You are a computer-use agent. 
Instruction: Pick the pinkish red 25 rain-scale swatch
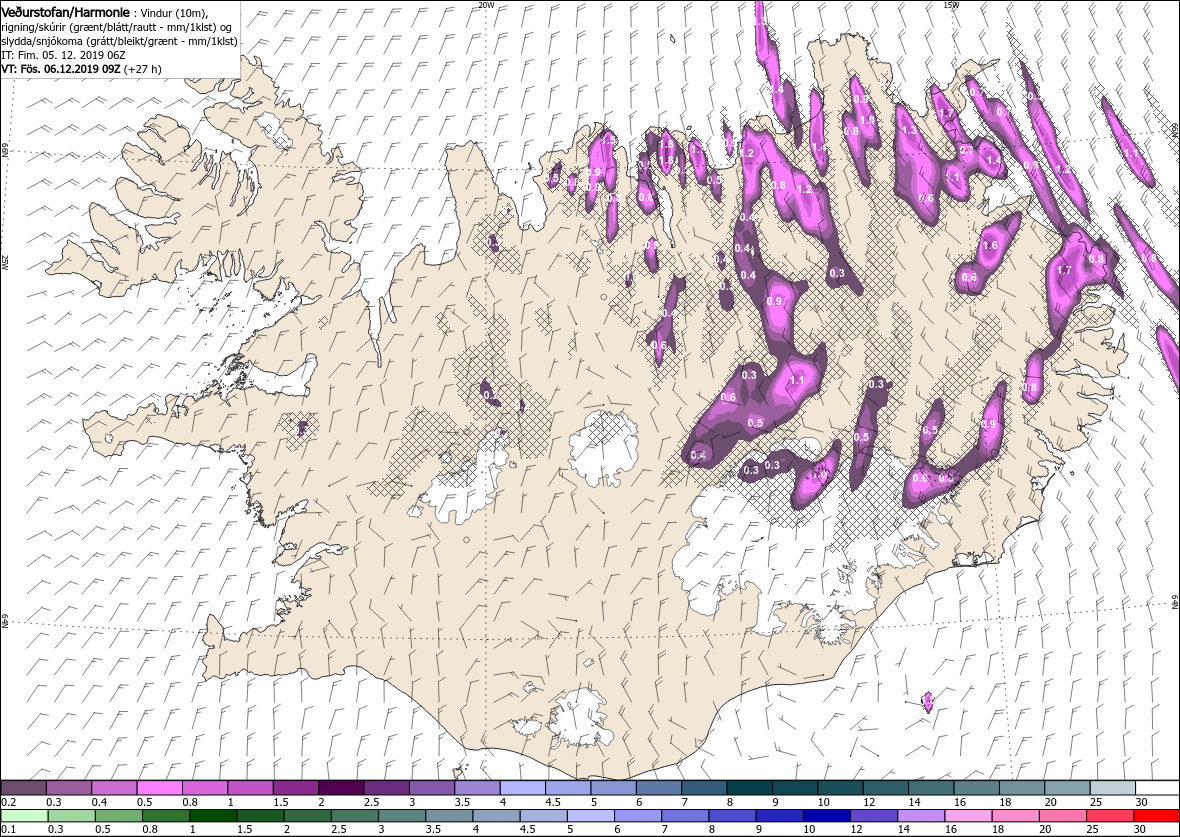(1109, 816)
